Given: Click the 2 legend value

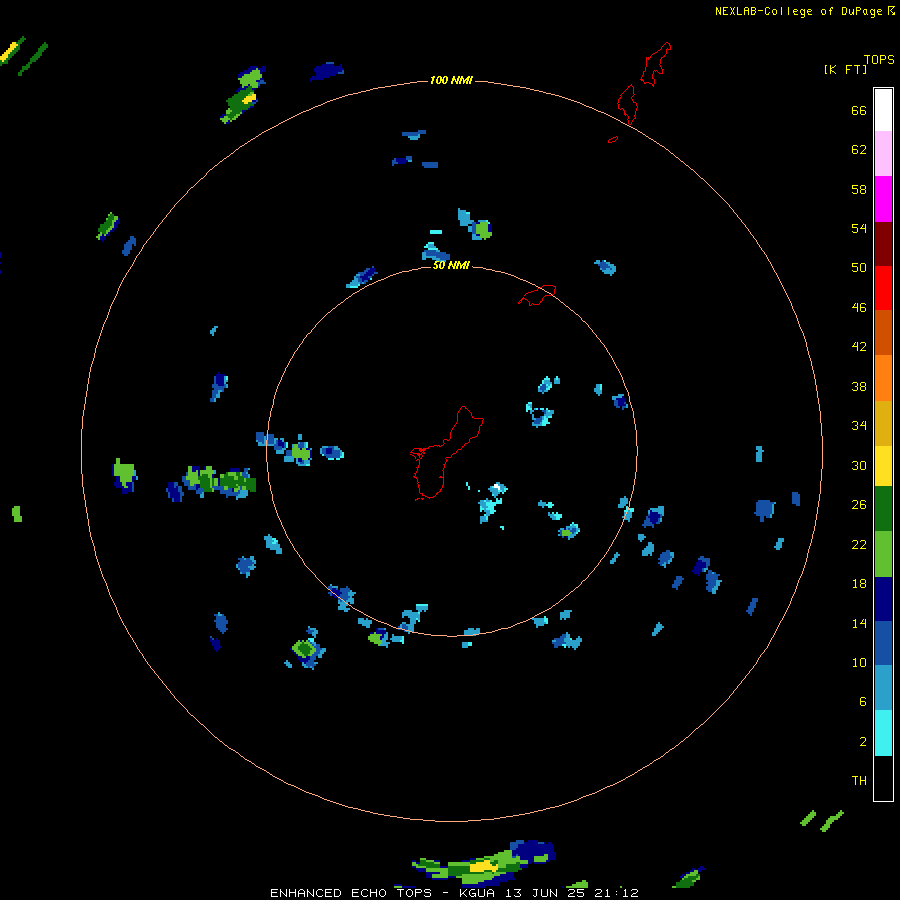Looking at the screenshot, I should [x=862, y=741].
